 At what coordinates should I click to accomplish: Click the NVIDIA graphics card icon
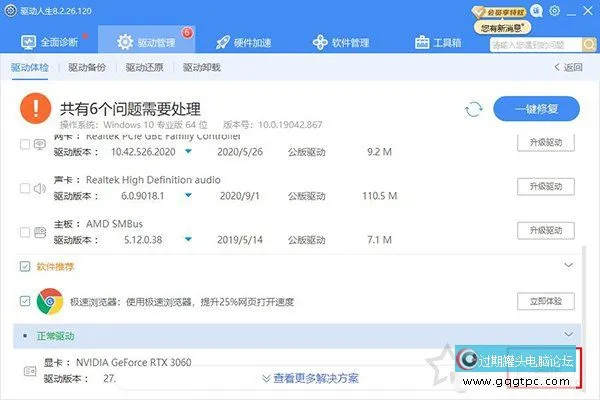coord(30,371)
